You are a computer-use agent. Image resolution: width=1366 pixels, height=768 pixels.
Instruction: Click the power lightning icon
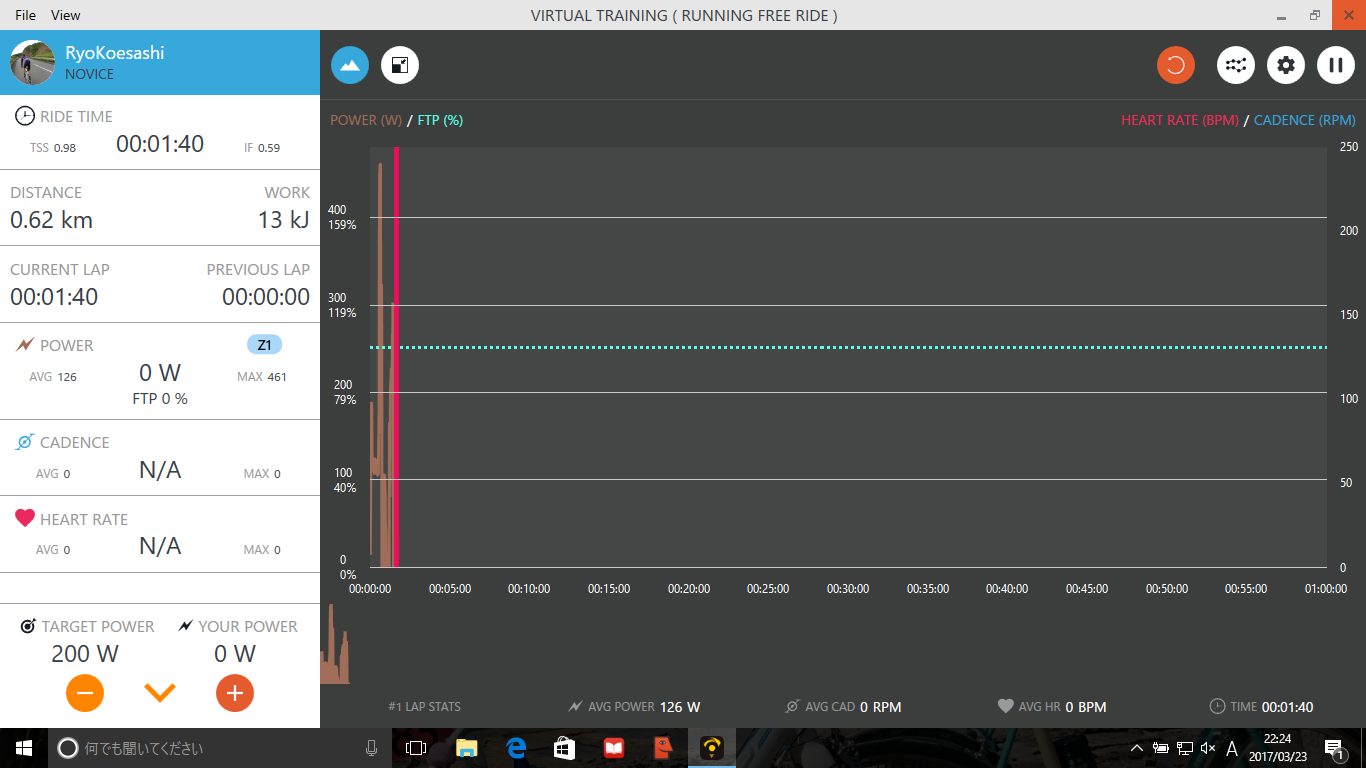click(x=26, y=345)
